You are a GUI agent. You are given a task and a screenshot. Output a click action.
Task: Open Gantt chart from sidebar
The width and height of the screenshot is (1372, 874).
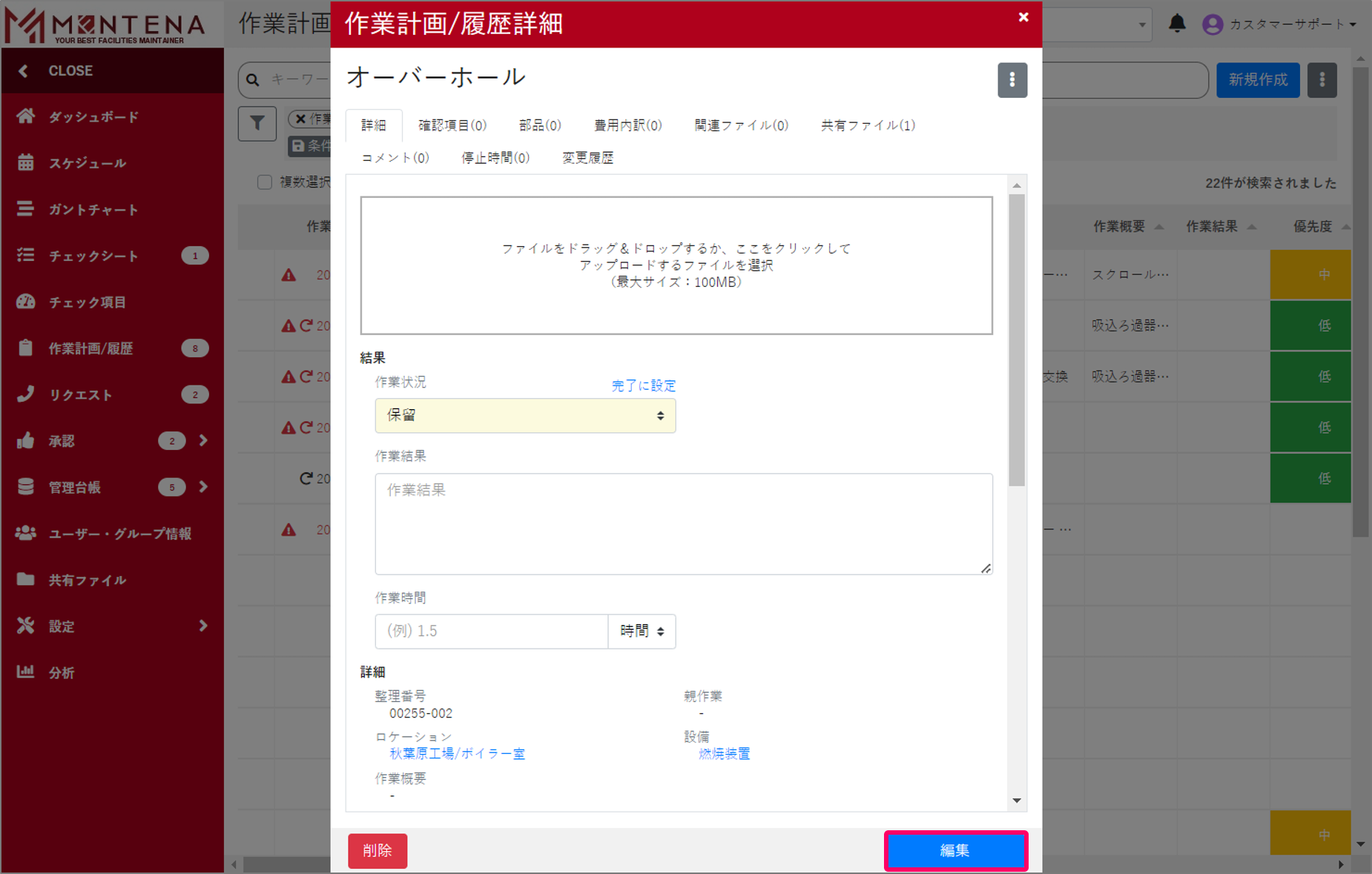[93, 210]
